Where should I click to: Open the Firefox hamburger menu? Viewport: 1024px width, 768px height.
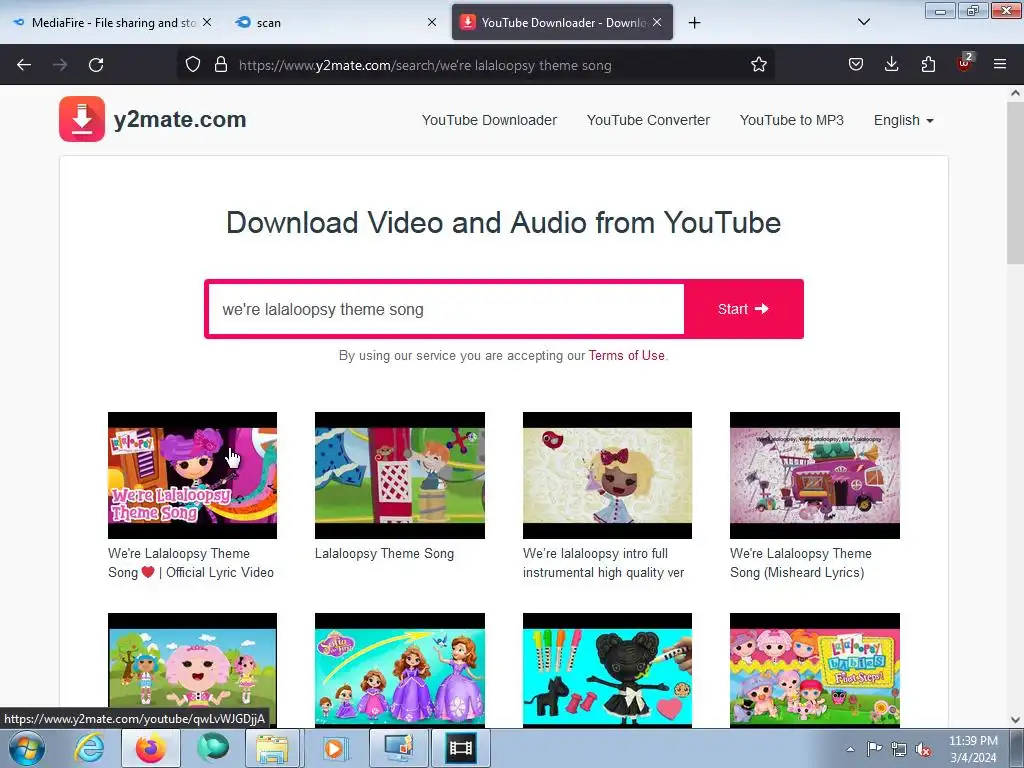tap(1000, 65)
